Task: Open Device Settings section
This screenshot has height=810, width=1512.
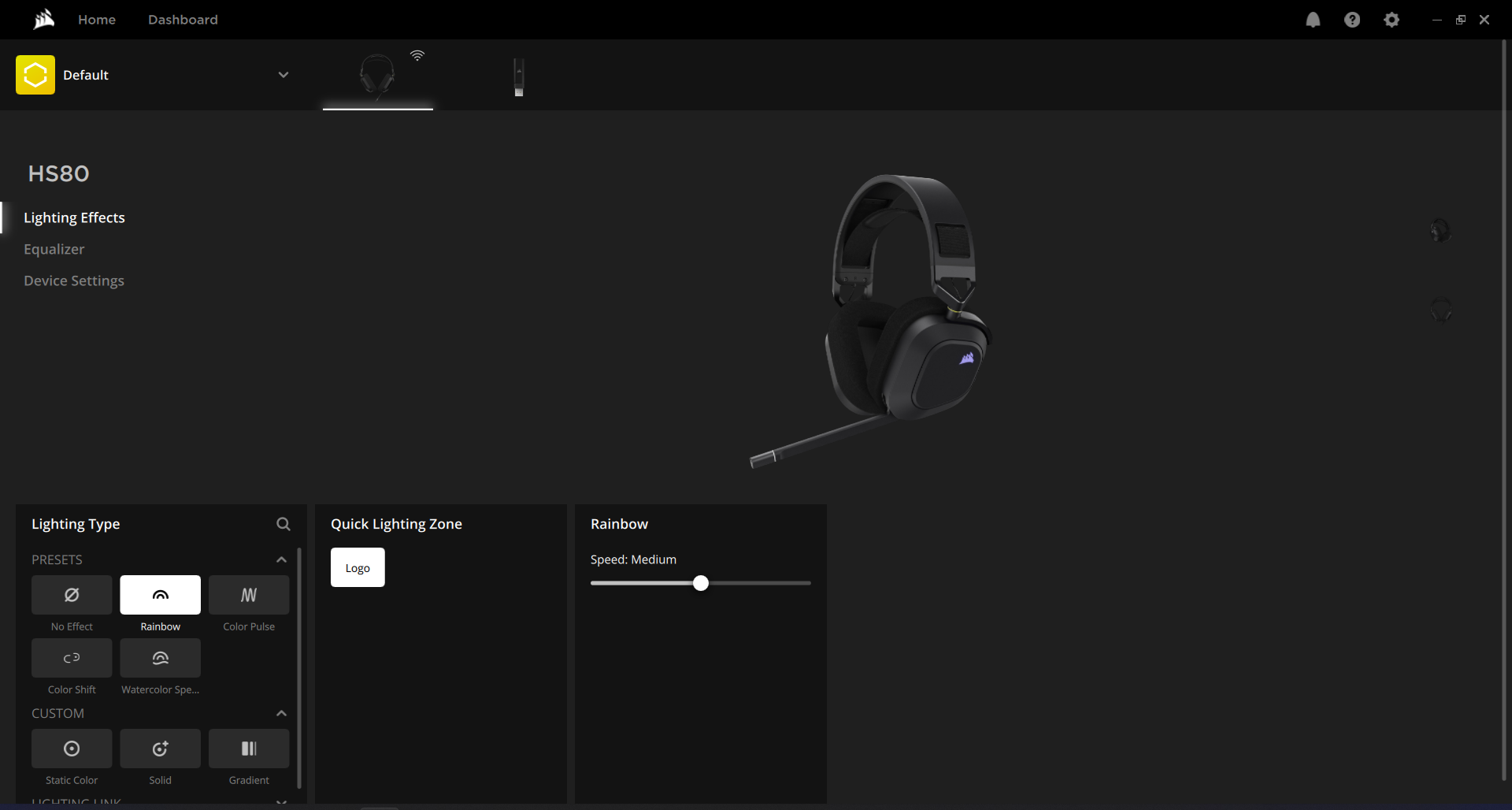Action: pyautogui.click(x=74, y=281)
